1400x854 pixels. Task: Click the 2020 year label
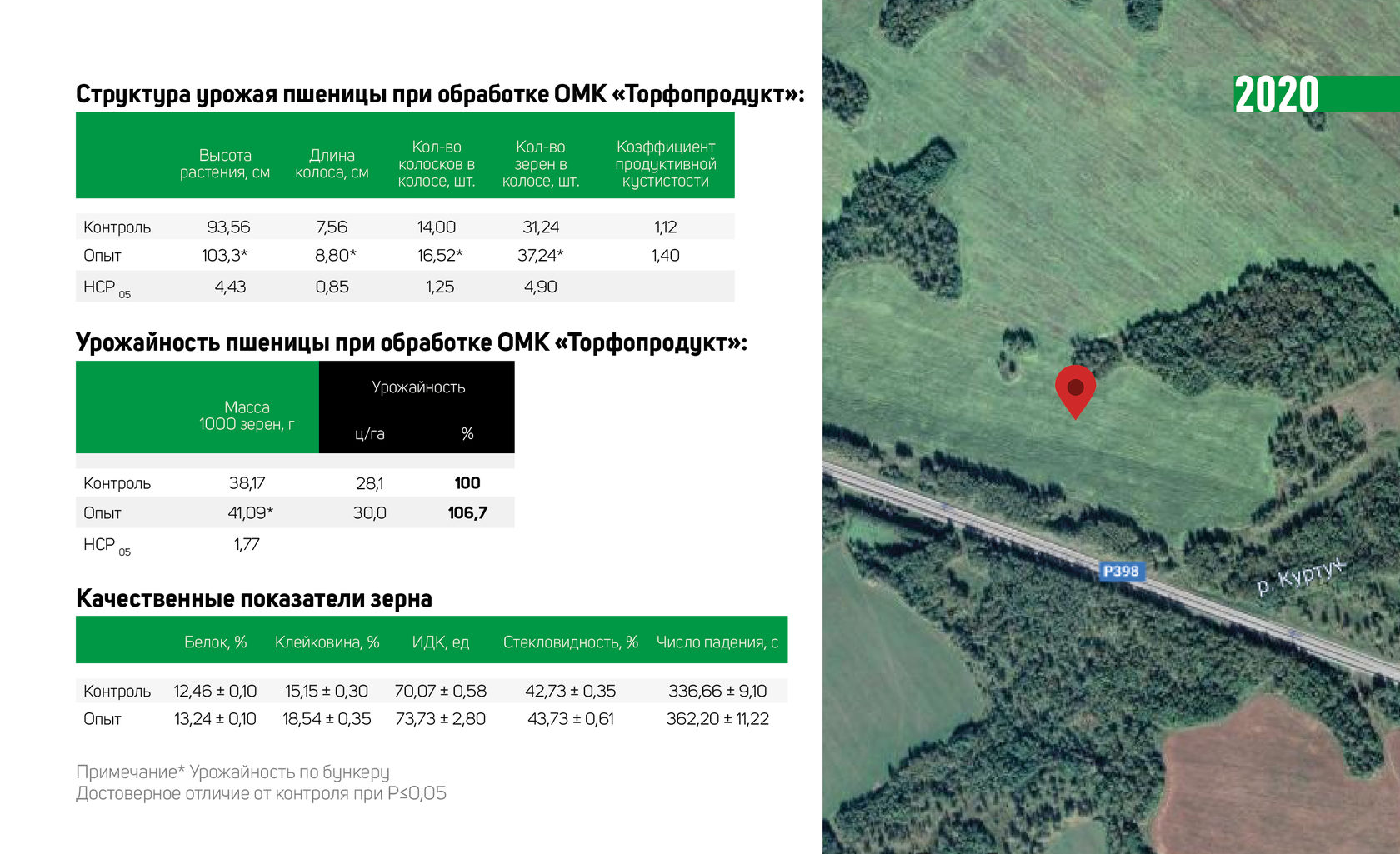click(1277, 94)
